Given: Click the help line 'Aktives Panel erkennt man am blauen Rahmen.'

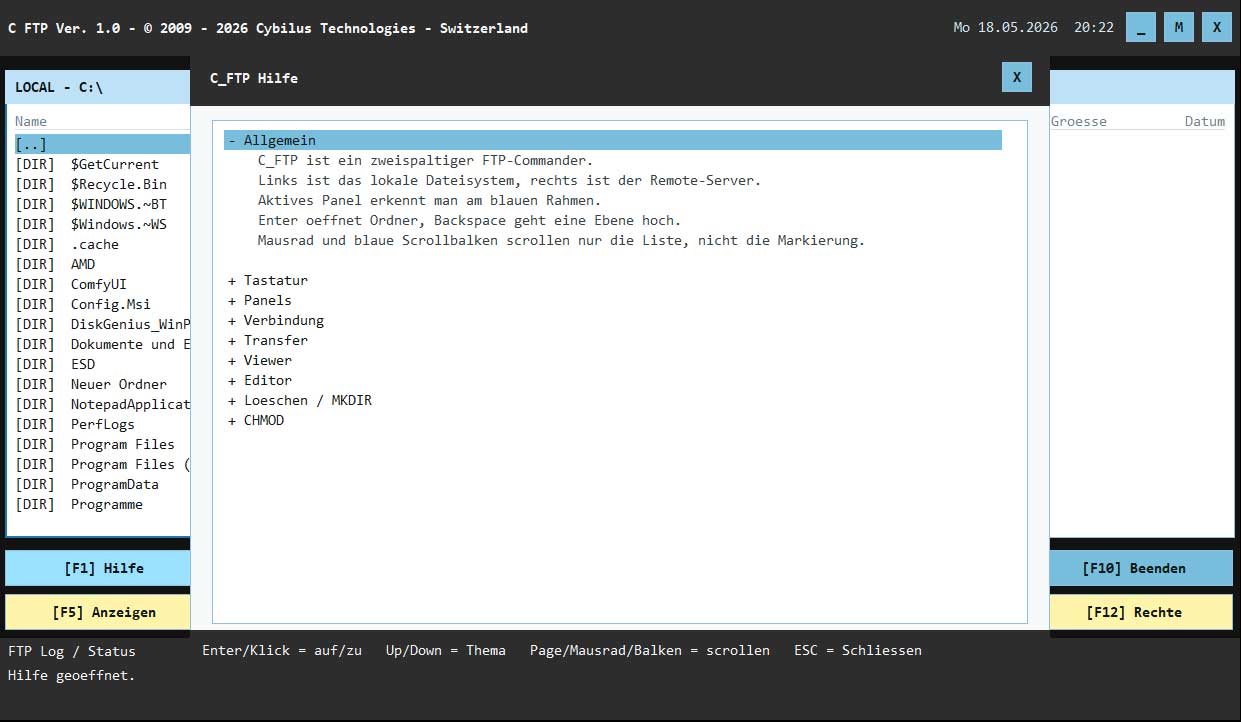Looking at the screenshot, I should point(430,200).
